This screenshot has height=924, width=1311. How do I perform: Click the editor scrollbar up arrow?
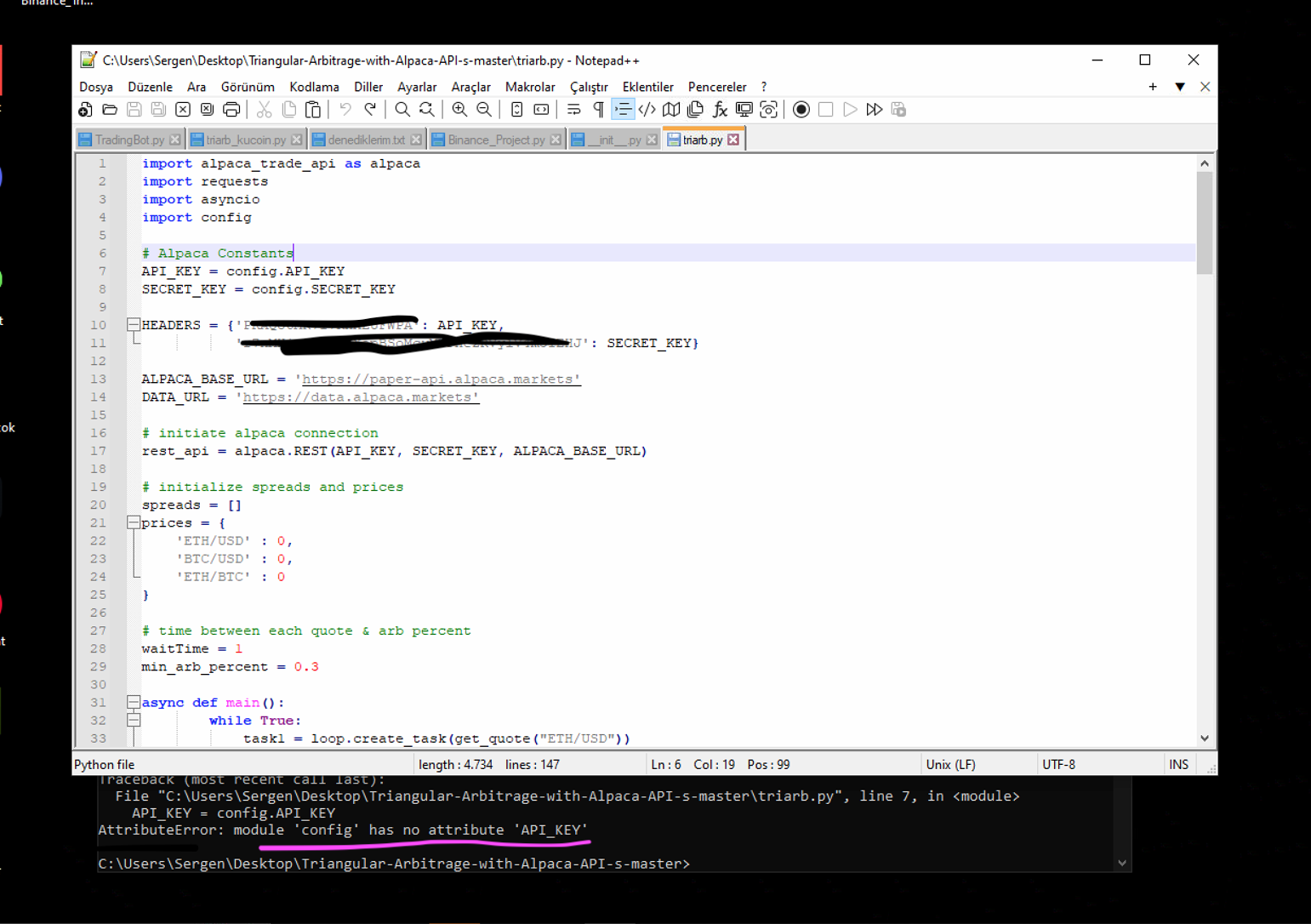tap(1205, 163)
